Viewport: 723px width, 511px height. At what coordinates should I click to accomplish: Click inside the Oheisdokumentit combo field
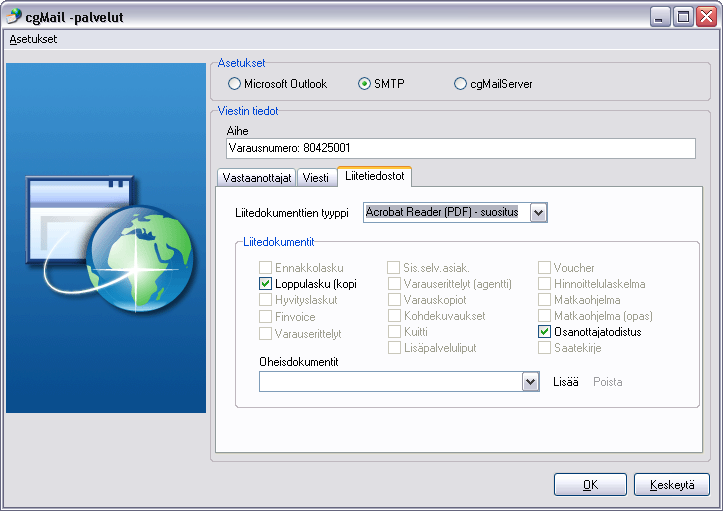point(391,382)
